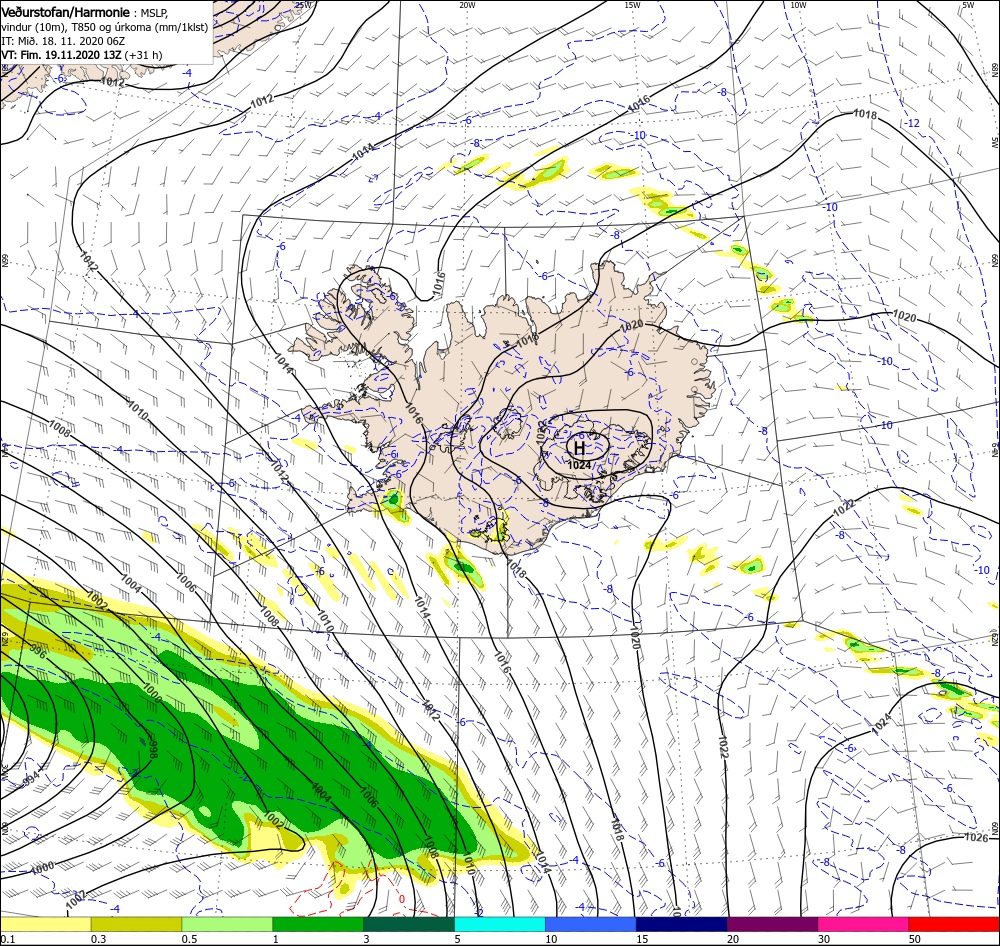Click the 15W longitude label
1000x946 pixels.
(x=632, y=4)
